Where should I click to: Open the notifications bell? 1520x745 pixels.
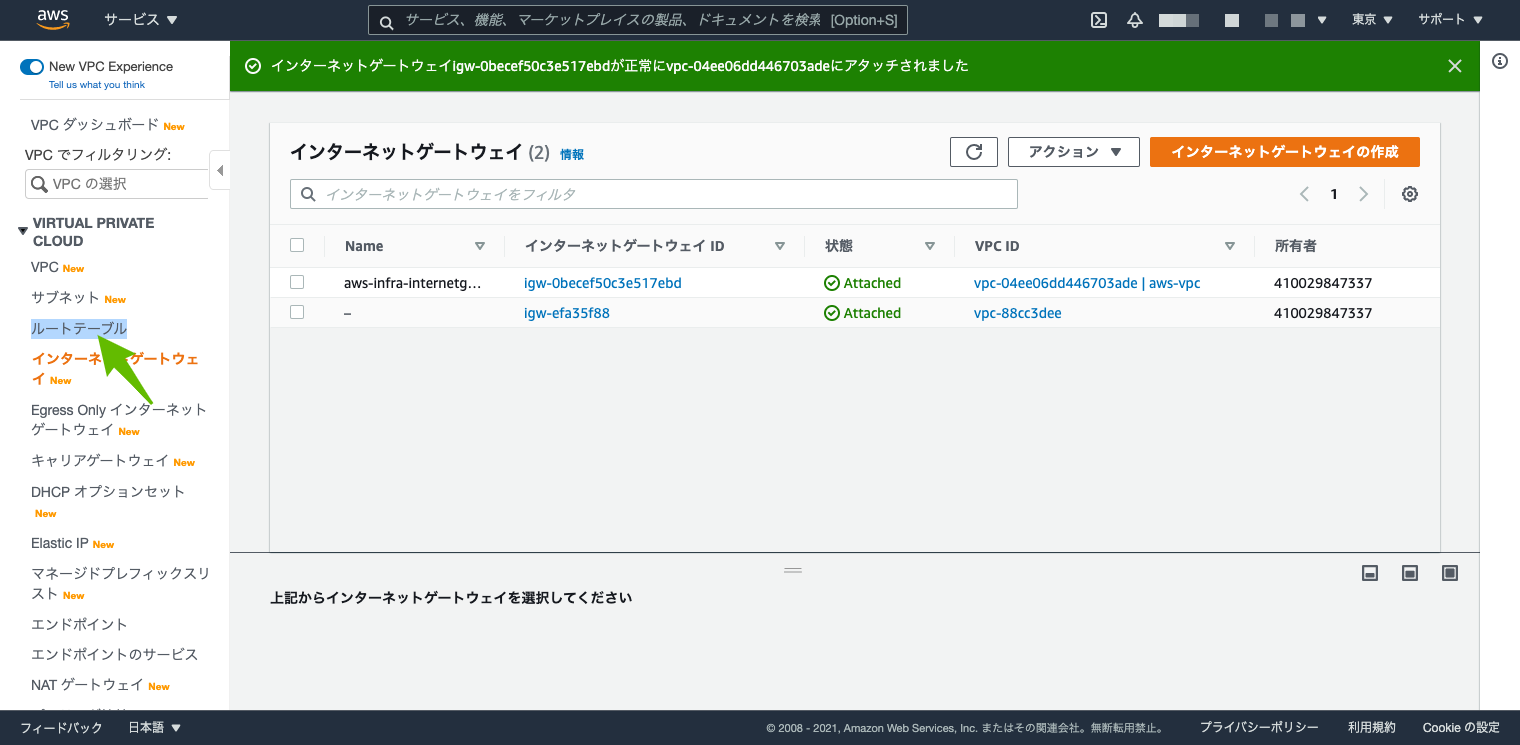[1134, 20]
